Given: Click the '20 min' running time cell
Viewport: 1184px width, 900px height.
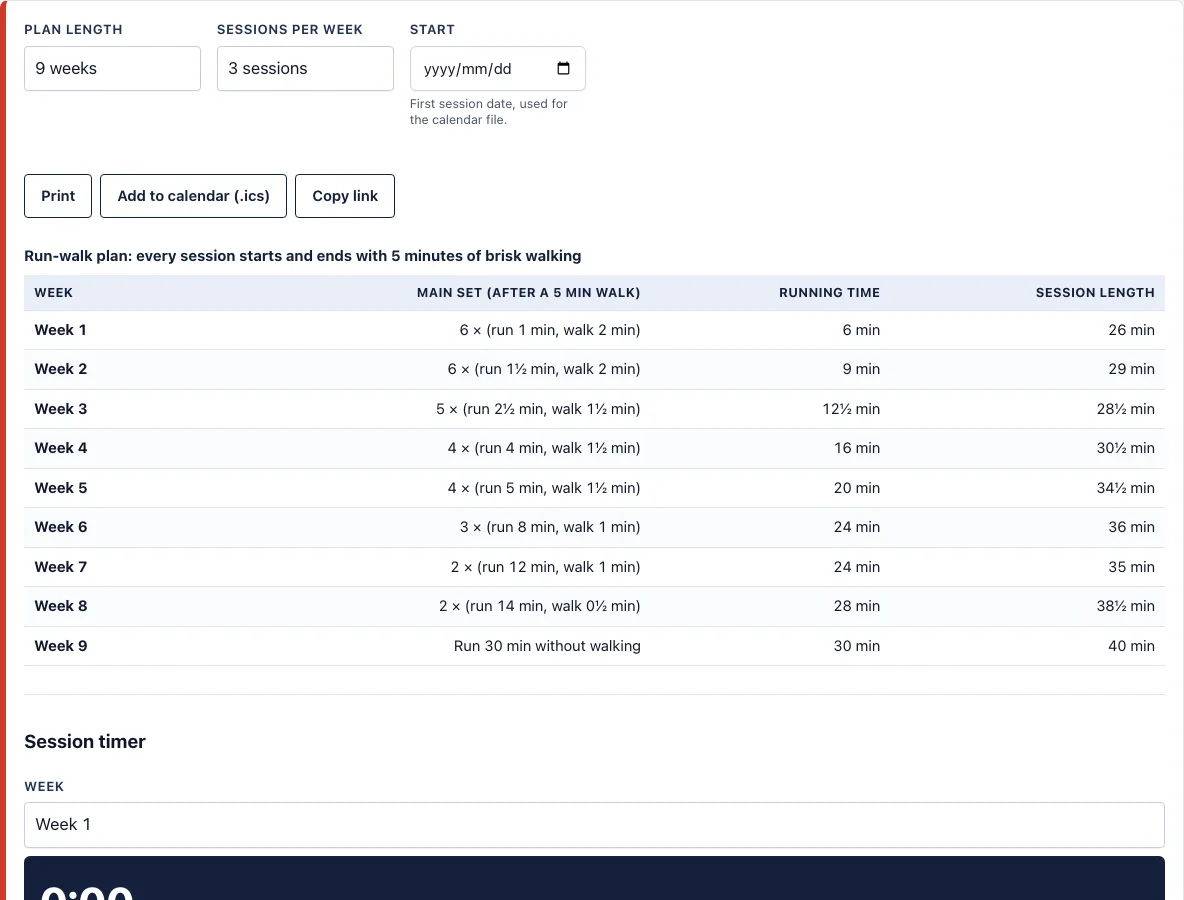Looking at the screenshot, I should pos(857,489).
